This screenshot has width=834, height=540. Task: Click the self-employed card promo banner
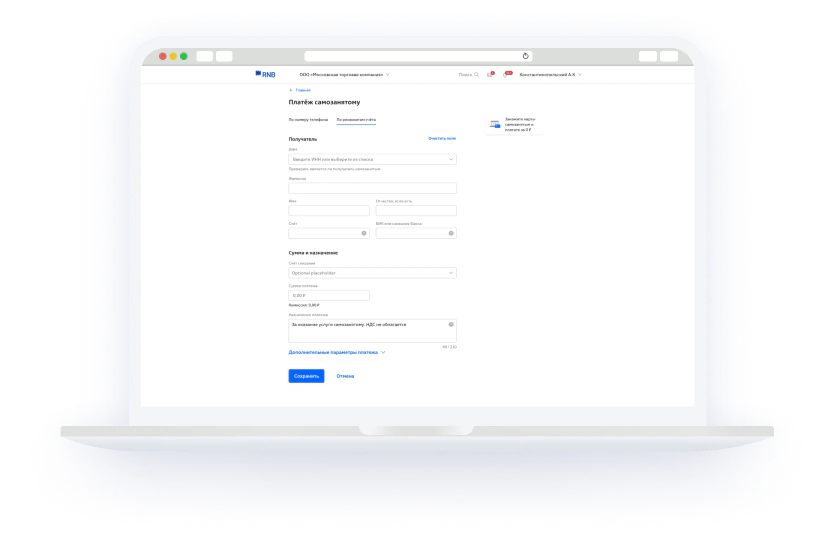point(514,125)
